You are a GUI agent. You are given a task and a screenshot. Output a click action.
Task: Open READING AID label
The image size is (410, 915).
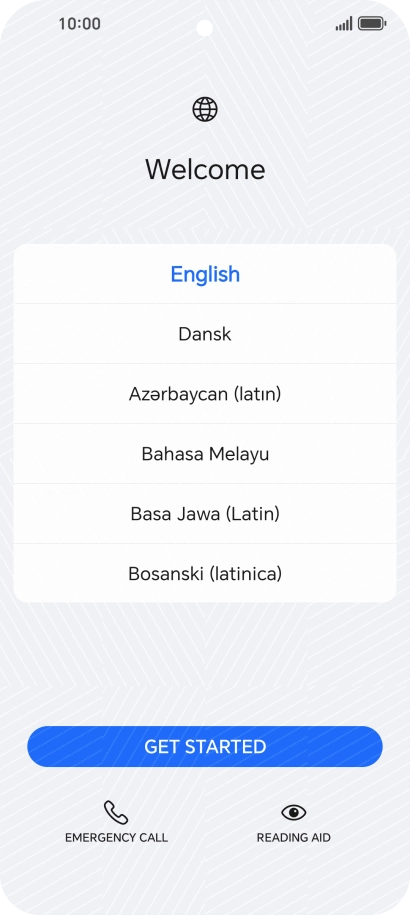pyautogui.click(x=293, y=837)
